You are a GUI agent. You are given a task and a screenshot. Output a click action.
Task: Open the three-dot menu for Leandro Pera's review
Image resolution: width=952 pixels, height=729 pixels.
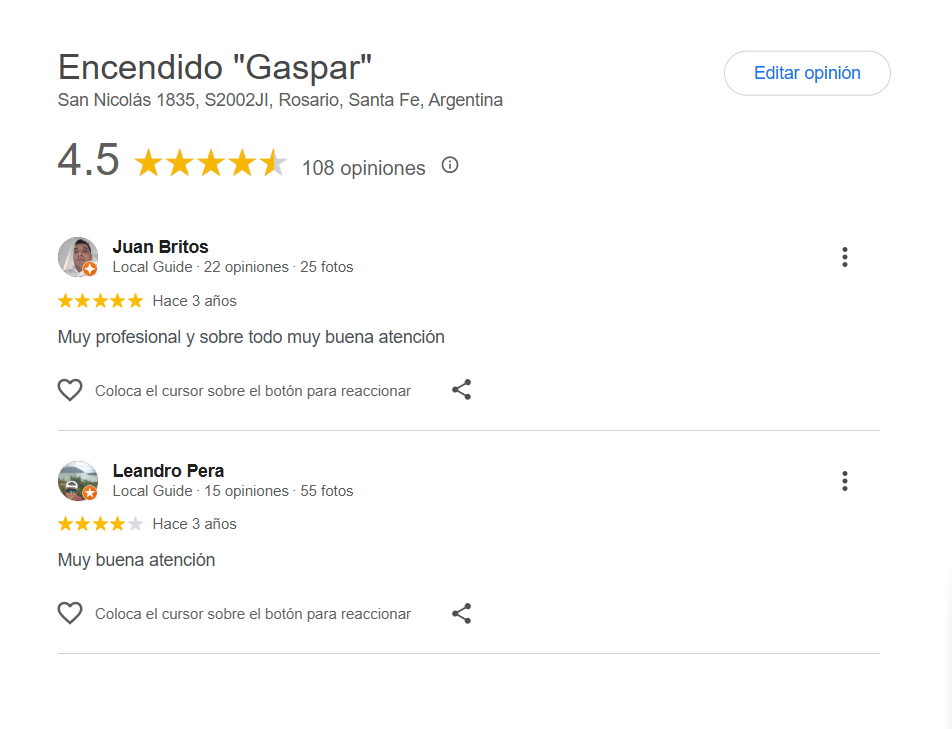click(845, 481)
